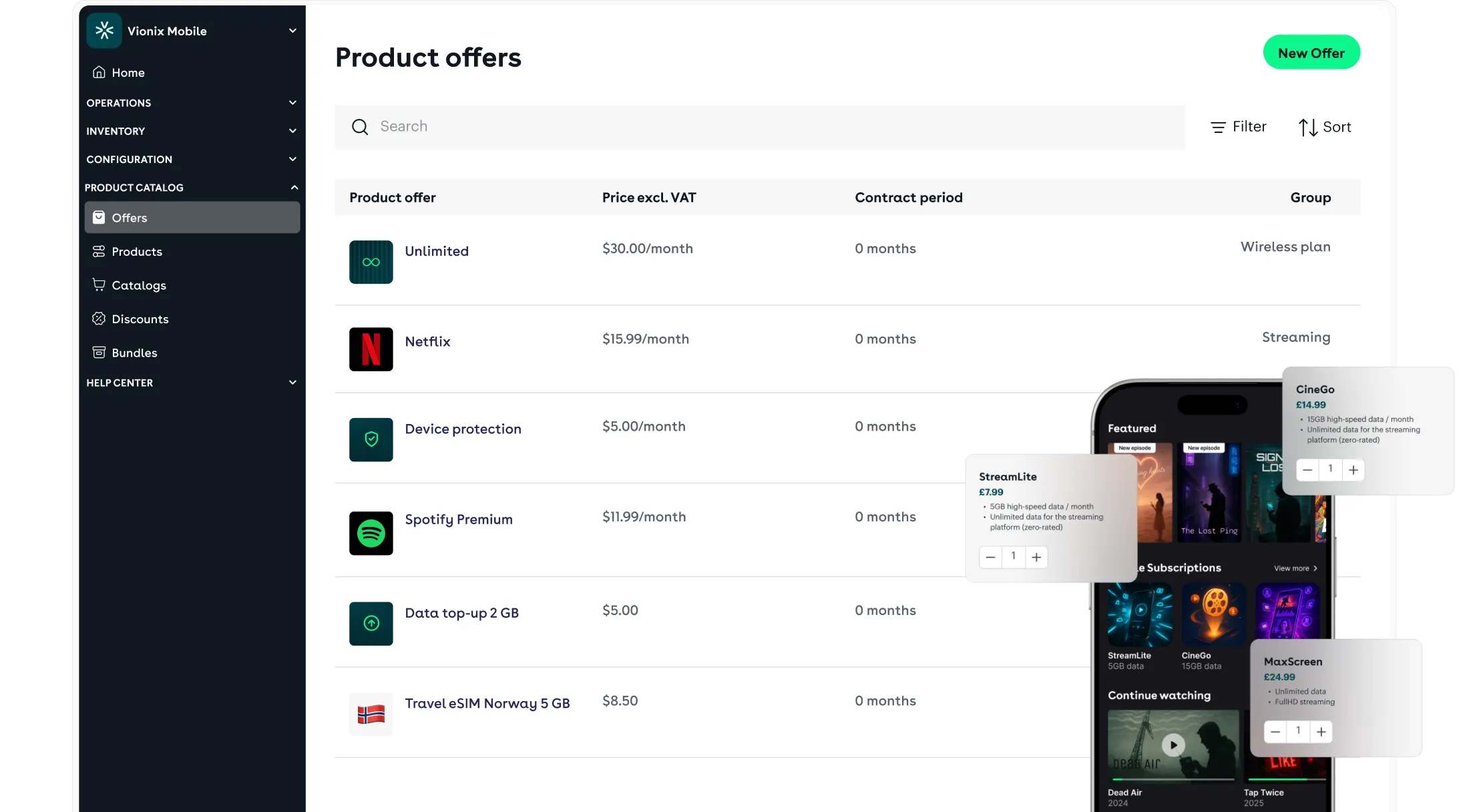1469x812 pixels.
Task: Click the Wireless plan group cell
Action: 1285,247
